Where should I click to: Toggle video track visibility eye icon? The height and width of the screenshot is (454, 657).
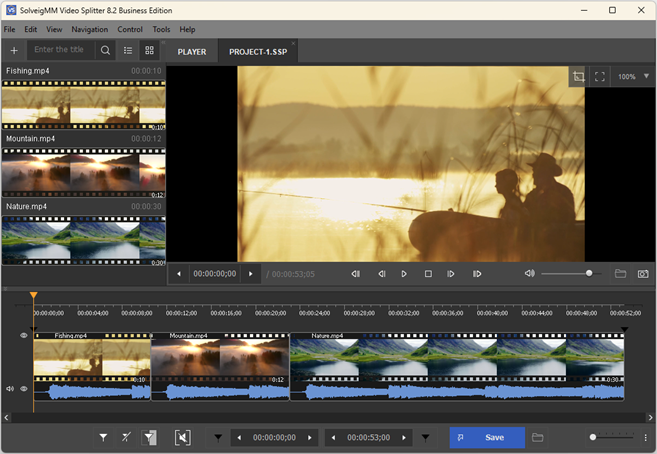pos(24,335)
